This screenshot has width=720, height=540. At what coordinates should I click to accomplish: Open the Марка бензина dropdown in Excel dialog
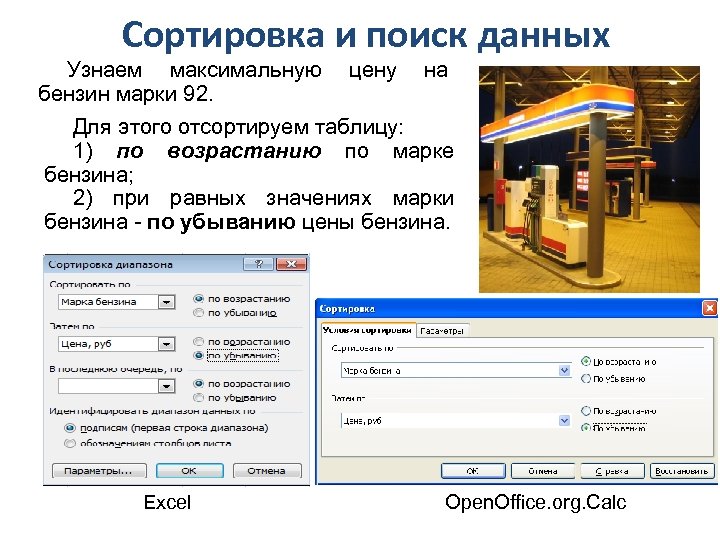point(166,302)
